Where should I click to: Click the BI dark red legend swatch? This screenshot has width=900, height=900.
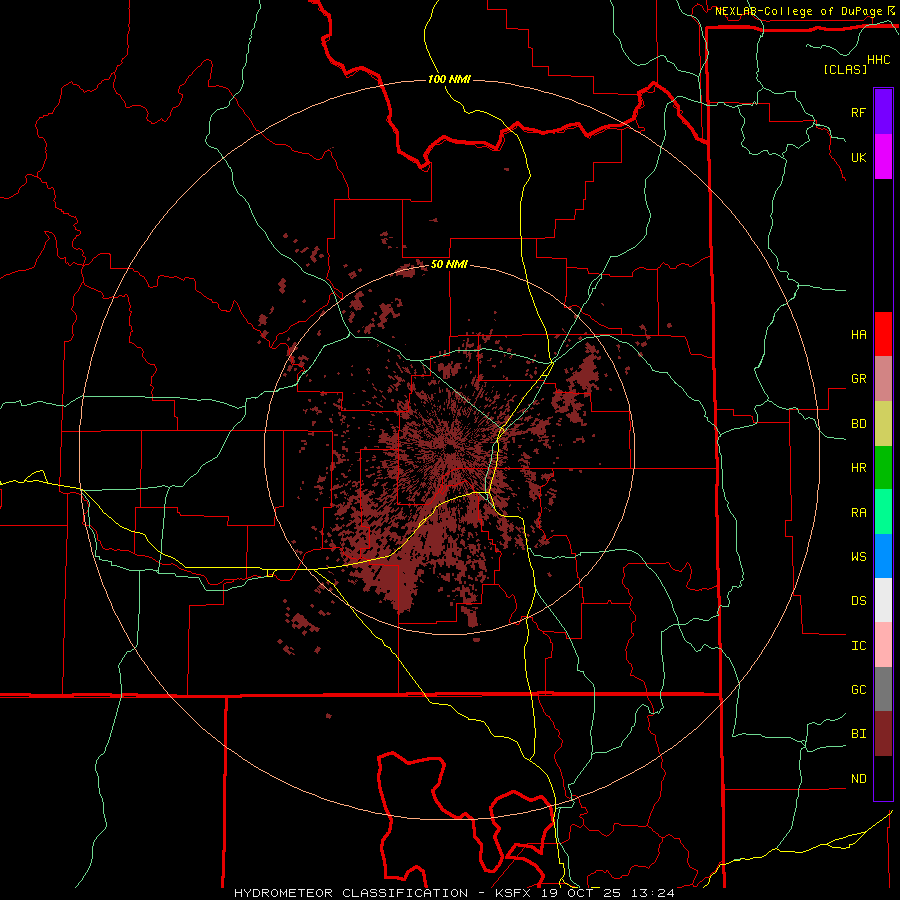click(x=883, y=734)
